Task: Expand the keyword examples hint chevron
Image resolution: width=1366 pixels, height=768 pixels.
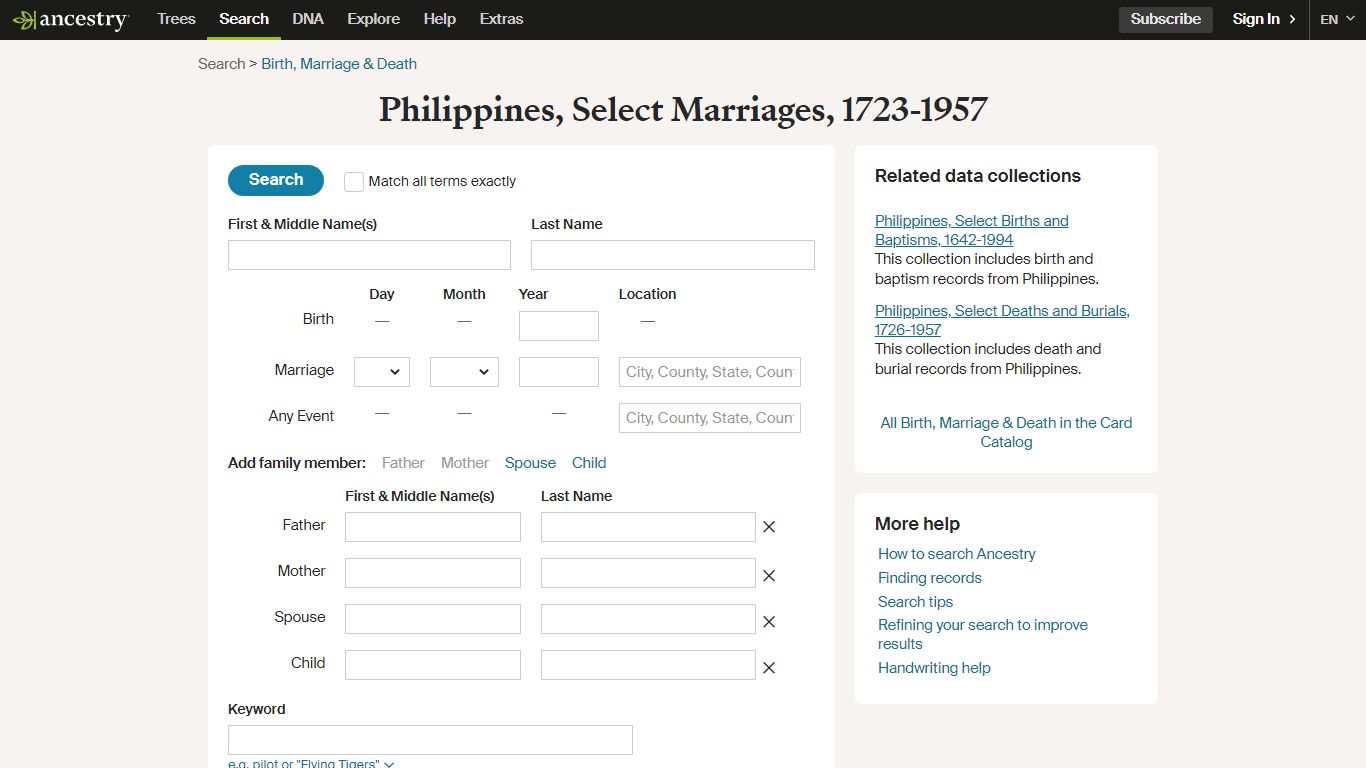Action: click(x=389, y=765)
